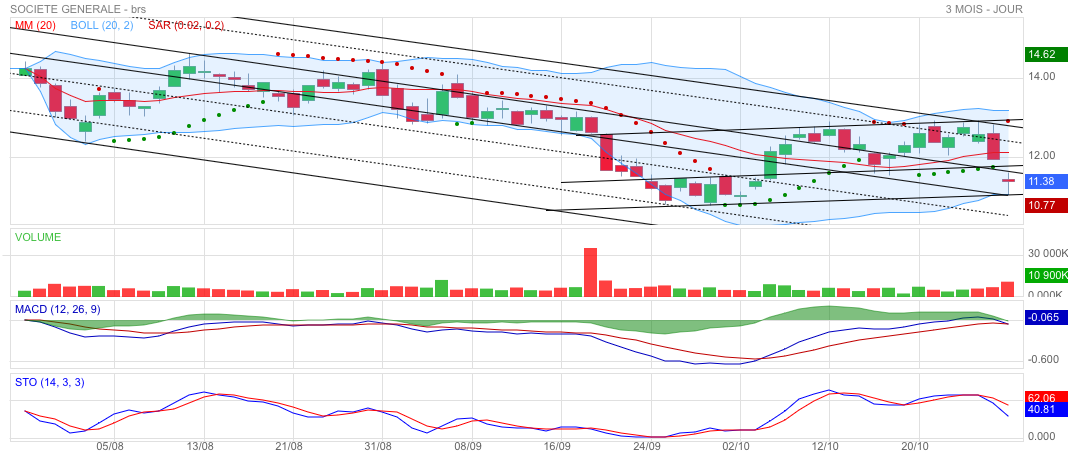This screenshot has width=1068, height=456.
Task: Click the 20/10 date axis label
Action: pos(915,446)
